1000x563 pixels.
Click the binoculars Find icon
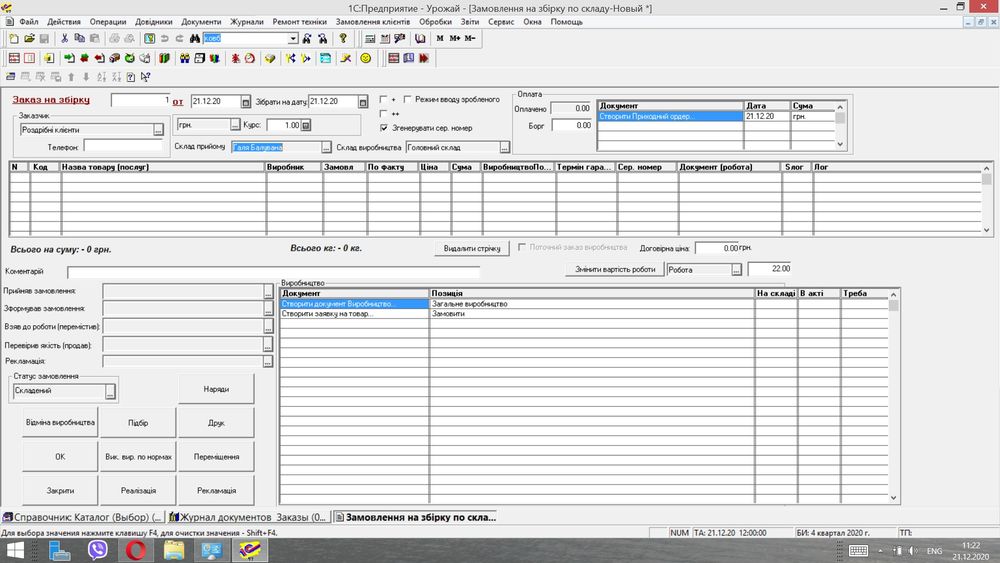(x=195, y=38)
